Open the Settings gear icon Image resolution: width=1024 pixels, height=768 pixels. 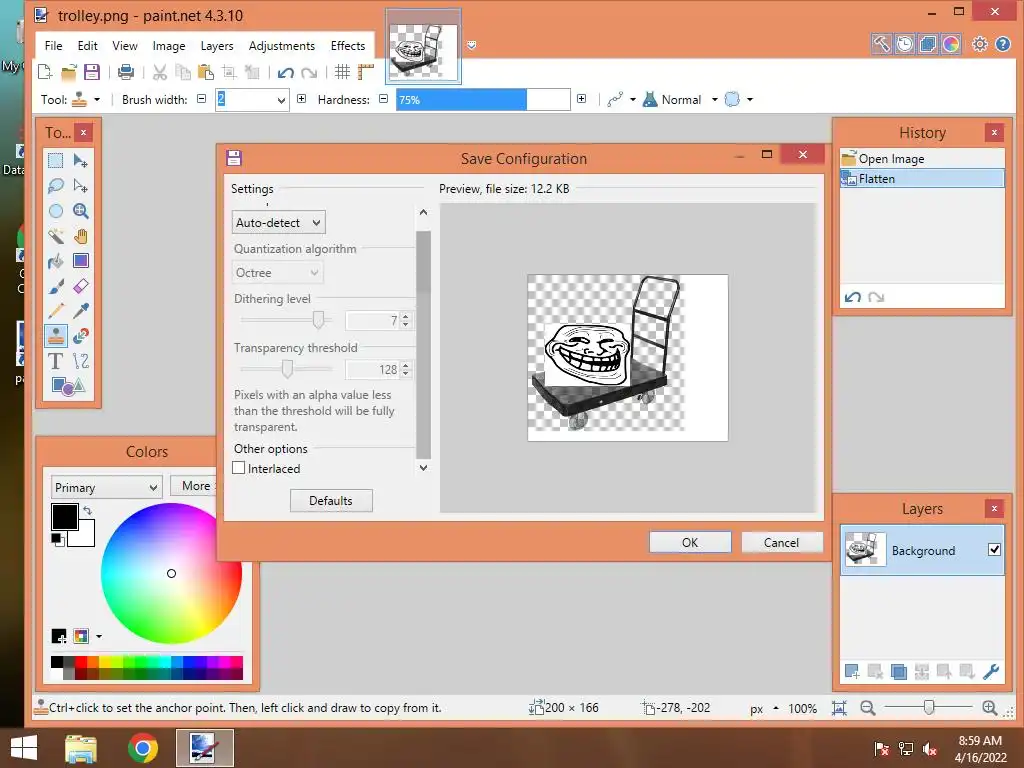point(980,44)
